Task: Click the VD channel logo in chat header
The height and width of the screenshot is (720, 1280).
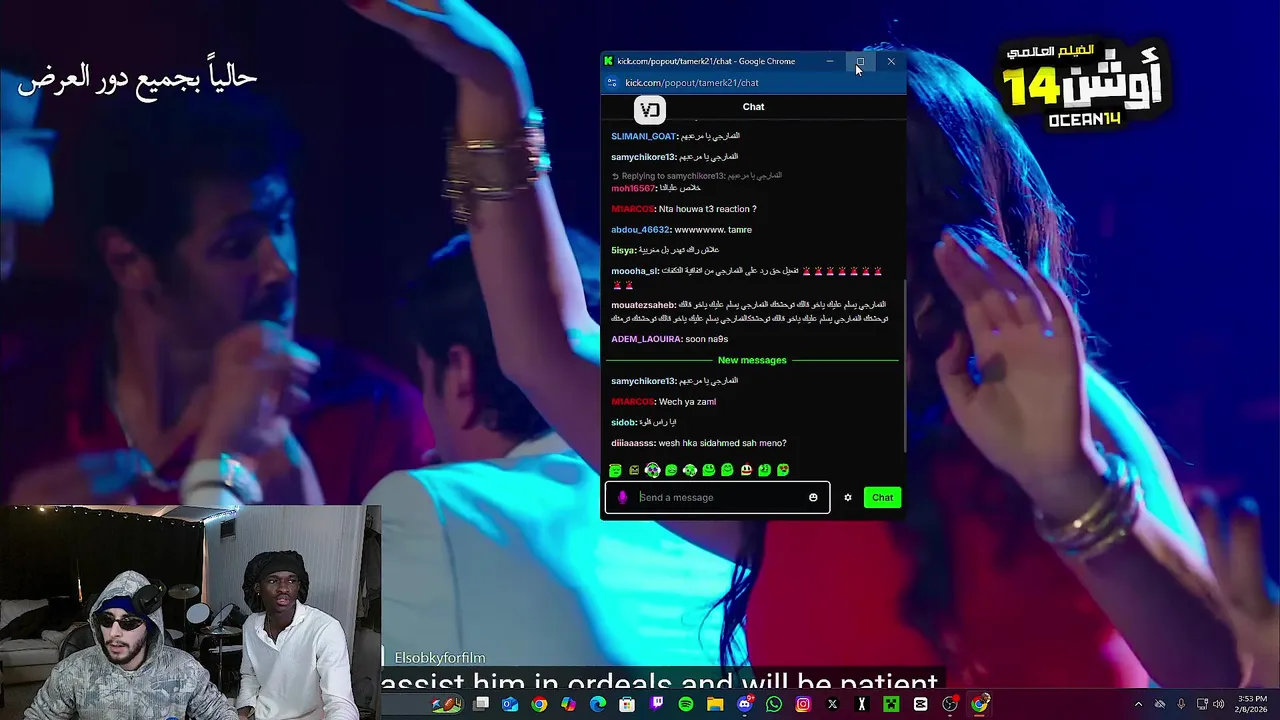Action: 650,109
